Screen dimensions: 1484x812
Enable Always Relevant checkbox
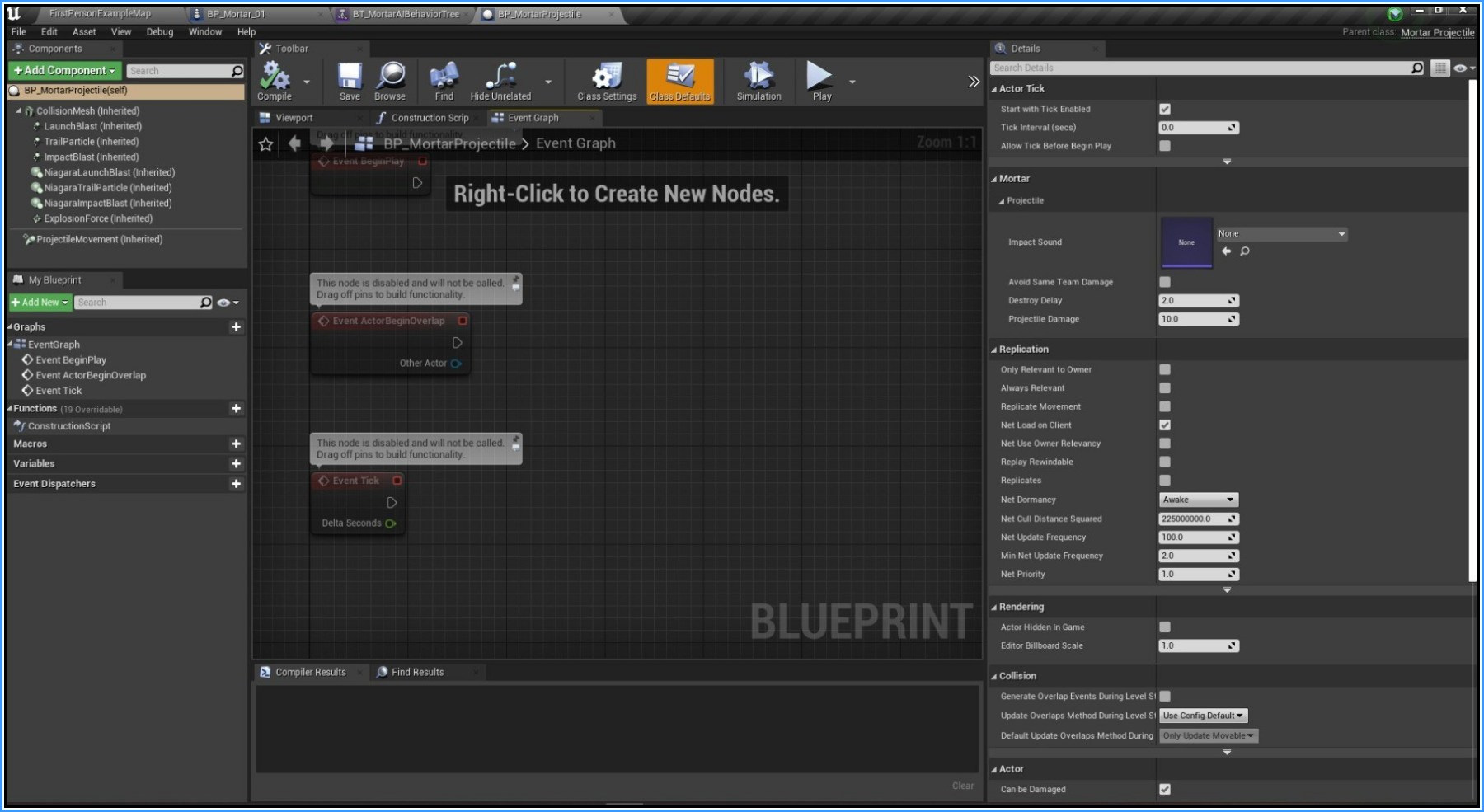pyautogui.click(x=1165, y=388)
